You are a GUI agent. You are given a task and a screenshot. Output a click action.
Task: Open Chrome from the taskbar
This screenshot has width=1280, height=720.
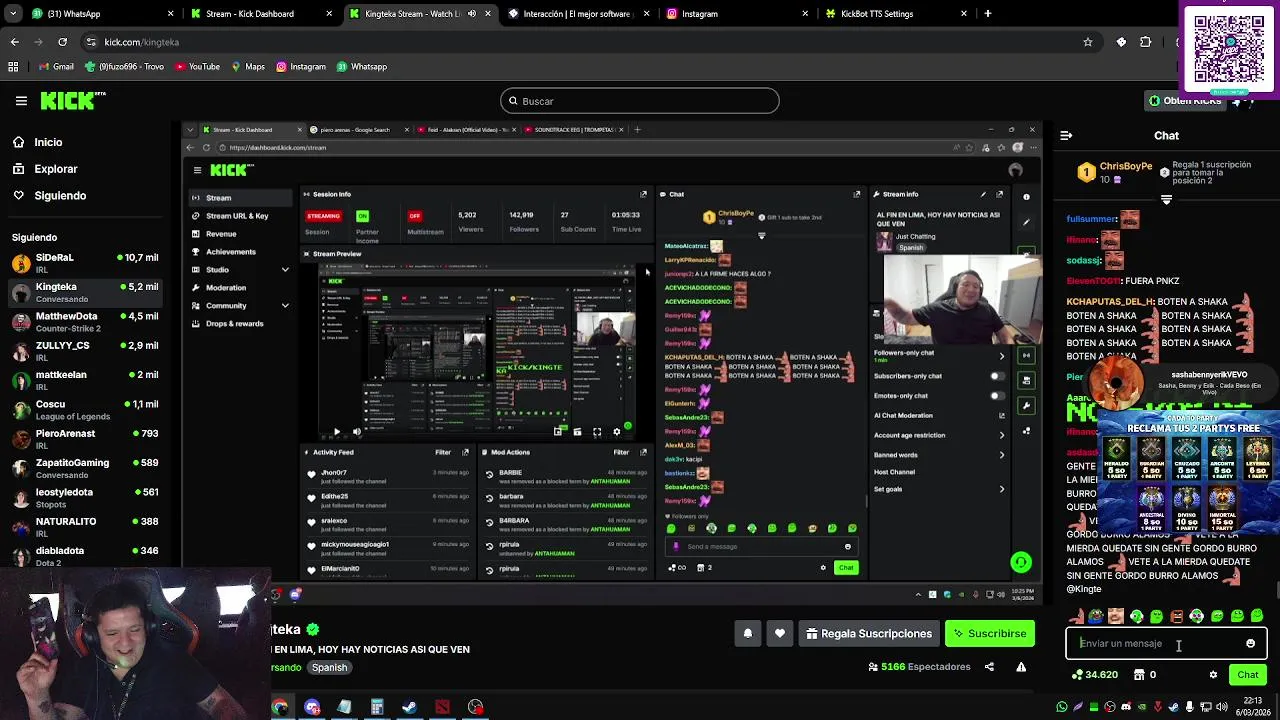[280, 707]
